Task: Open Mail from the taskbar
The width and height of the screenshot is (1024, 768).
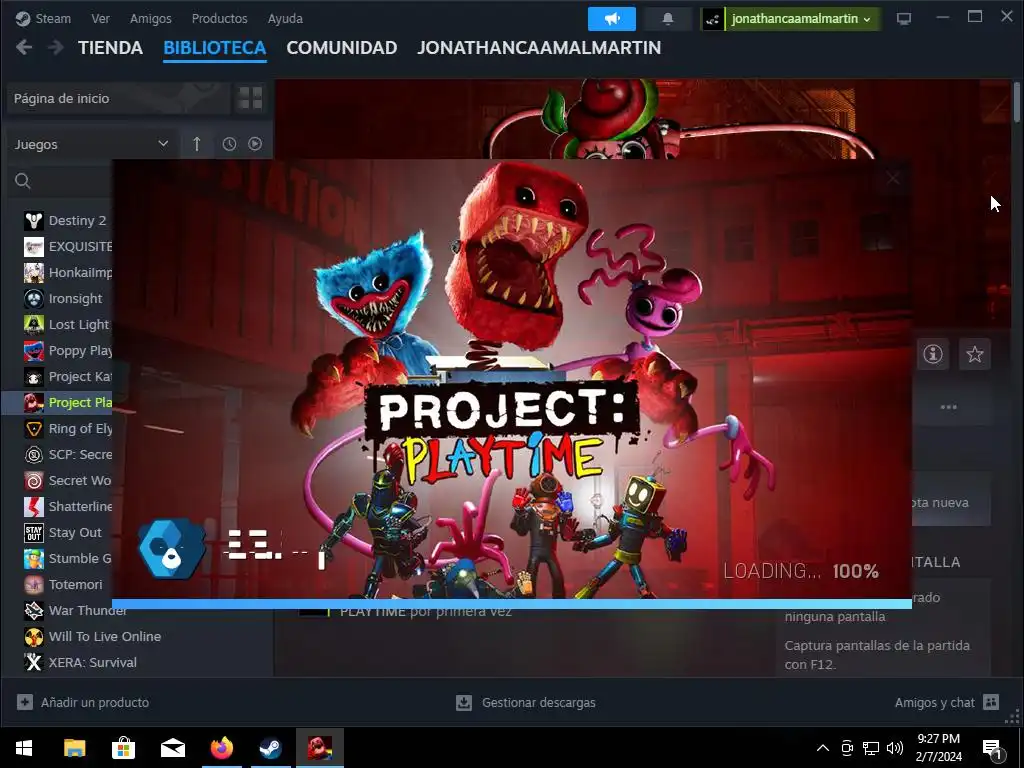Action: tap(172, 748)
